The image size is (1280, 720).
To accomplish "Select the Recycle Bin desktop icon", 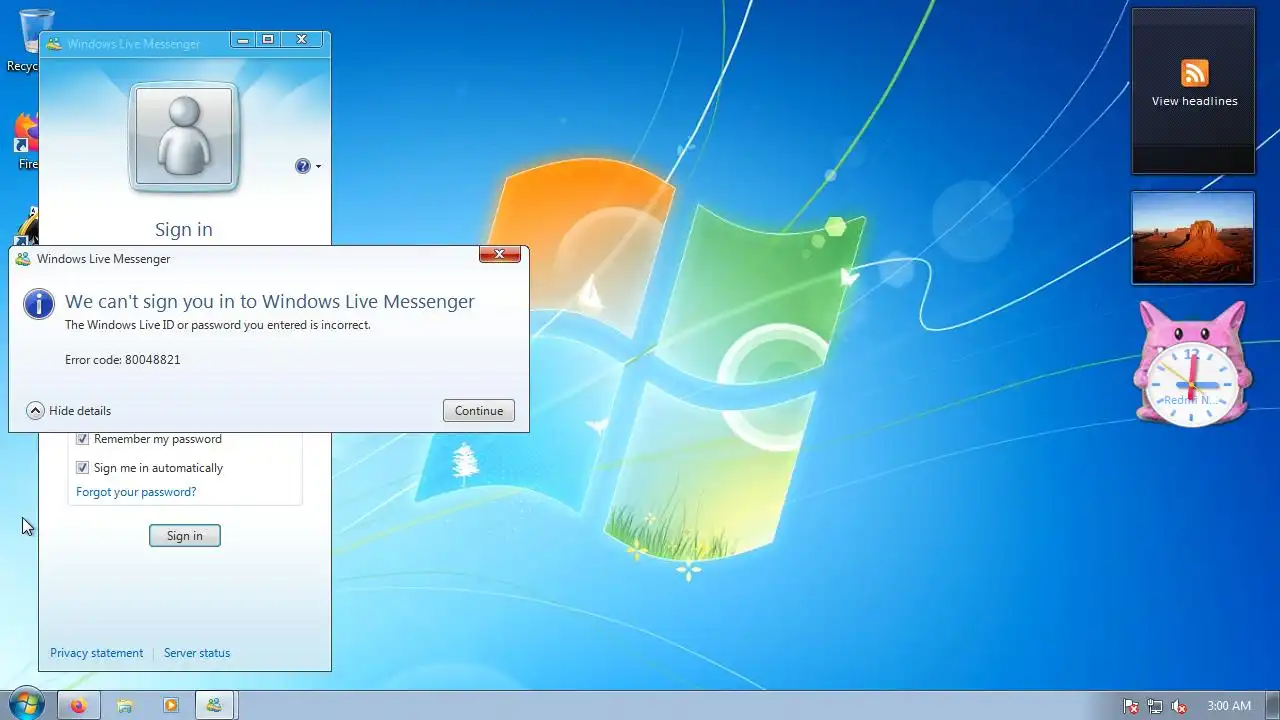I will tap(28, 40).
